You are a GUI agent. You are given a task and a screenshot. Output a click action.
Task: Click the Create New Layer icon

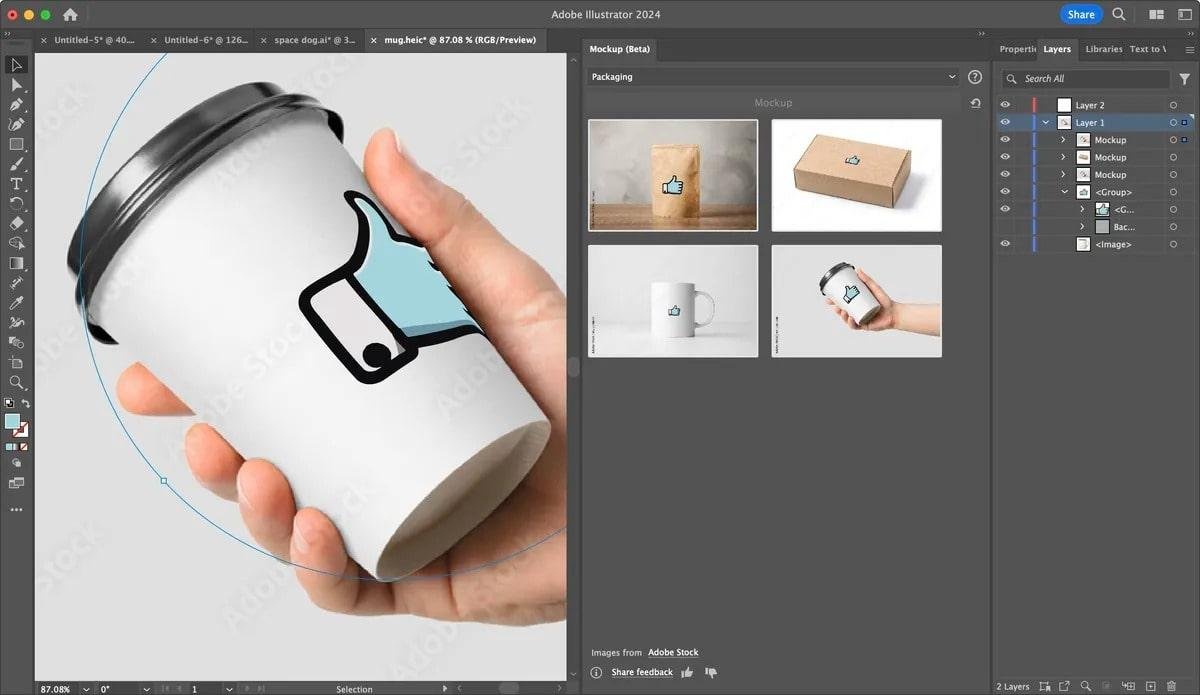tap(1150, 687)
